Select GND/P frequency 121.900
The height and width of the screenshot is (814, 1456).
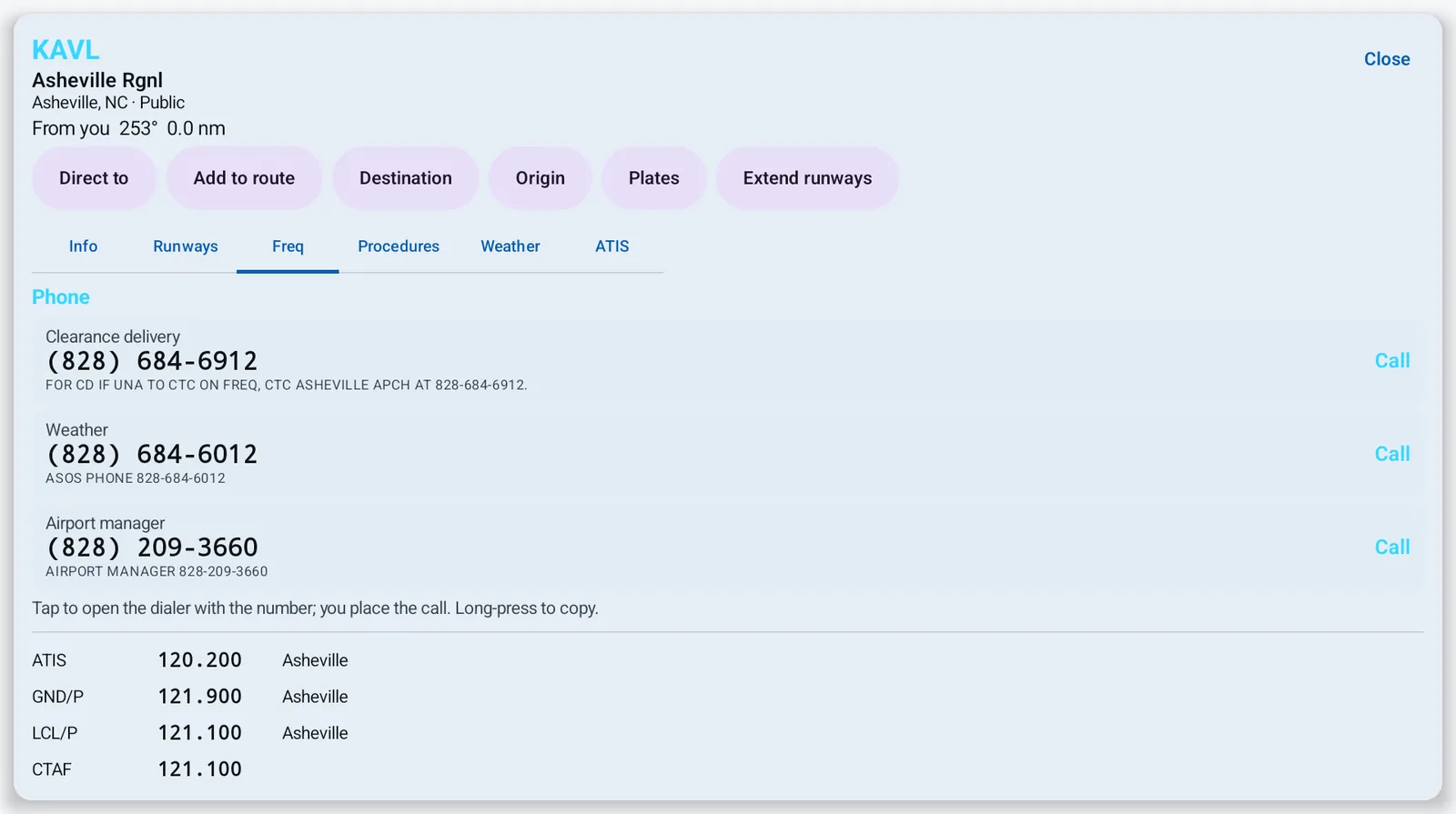199,697
